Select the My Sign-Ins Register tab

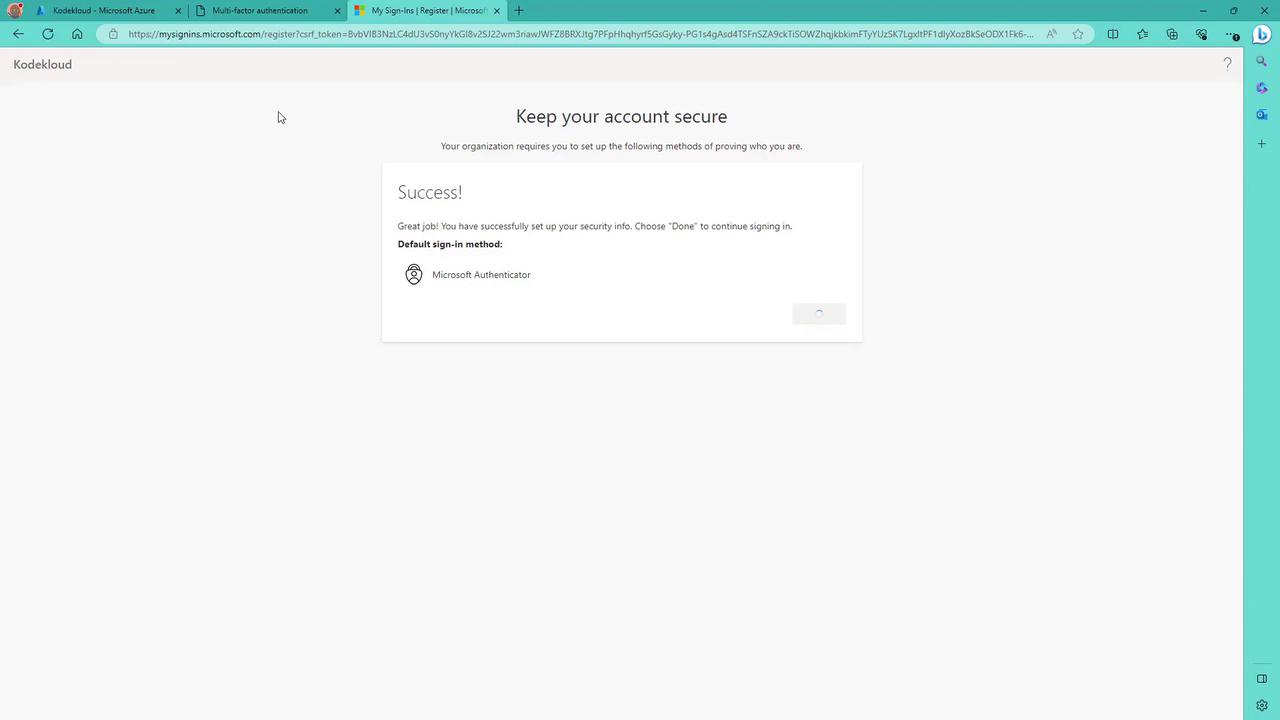tap(429, 11)
